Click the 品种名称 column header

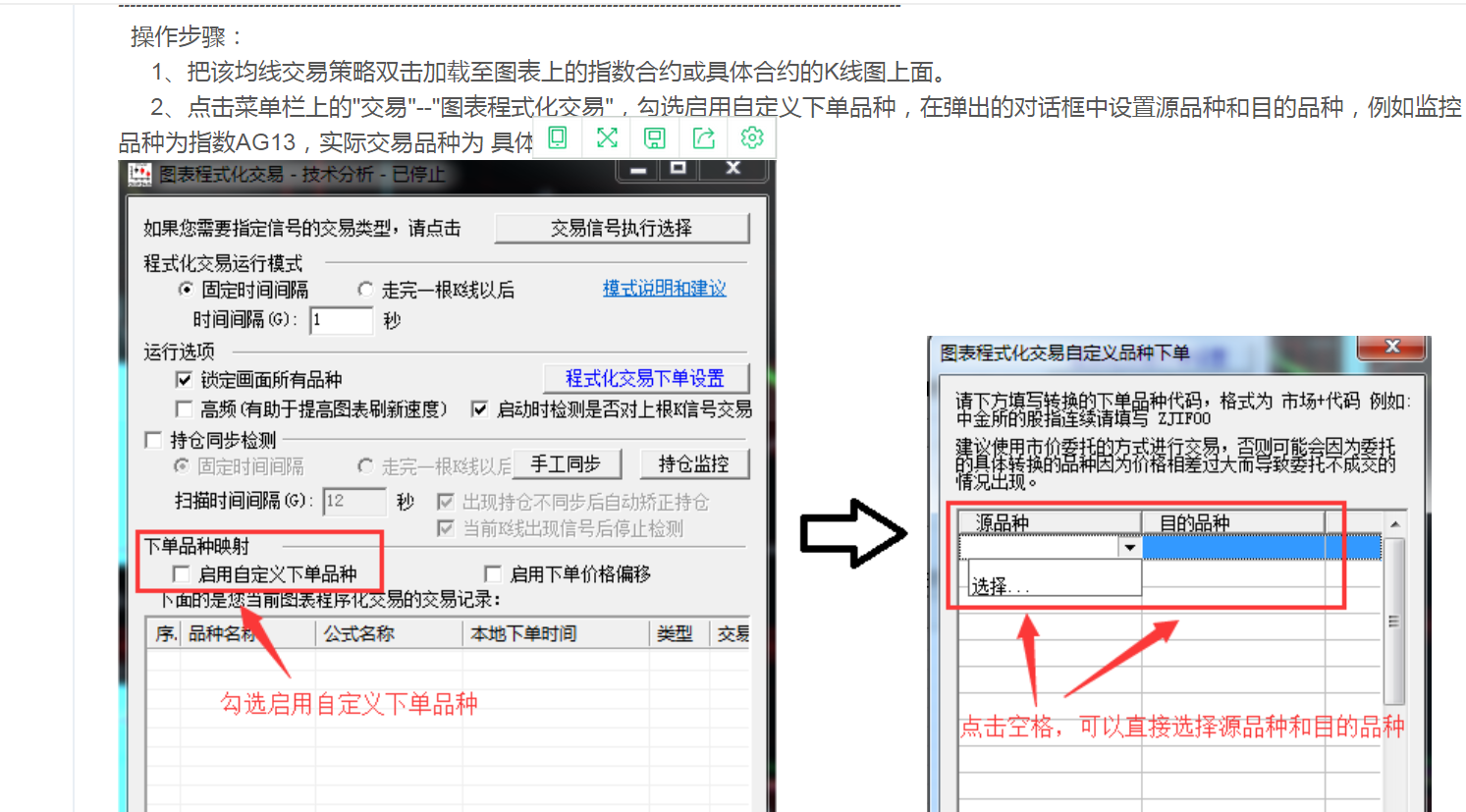pyautogui.click(x=248, y=634)
